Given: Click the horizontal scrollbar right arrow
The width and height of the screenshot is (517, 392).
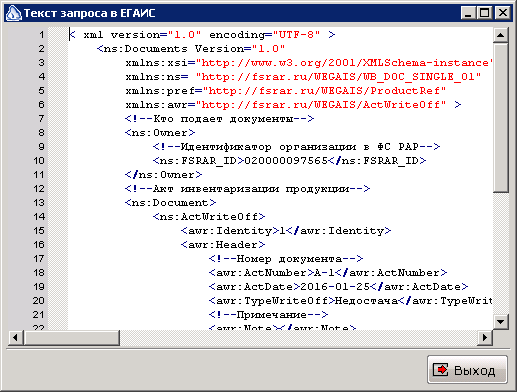Looking at the screenshot, I should click(485, 337).
